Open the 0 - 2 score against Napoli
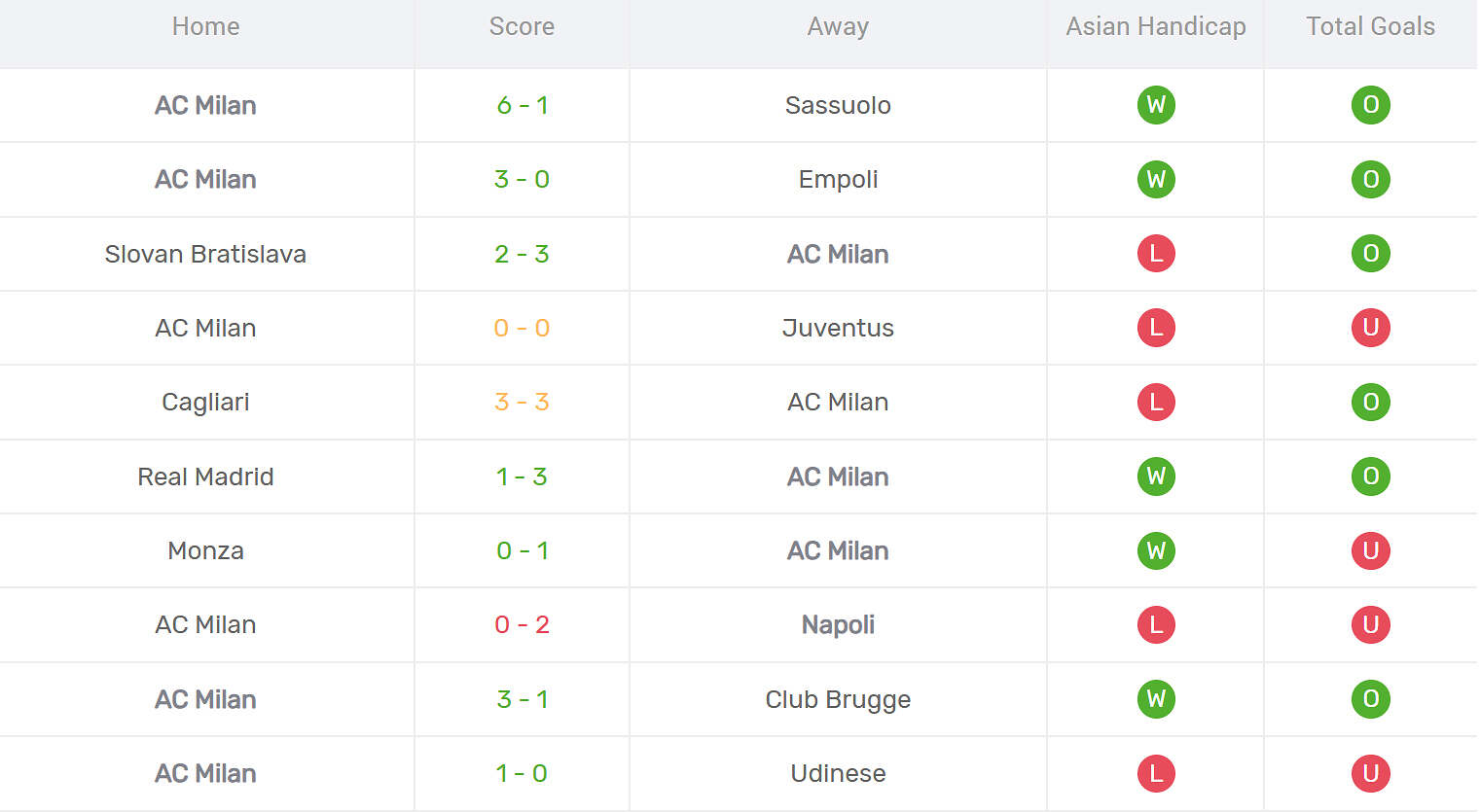 click(523, 625)
